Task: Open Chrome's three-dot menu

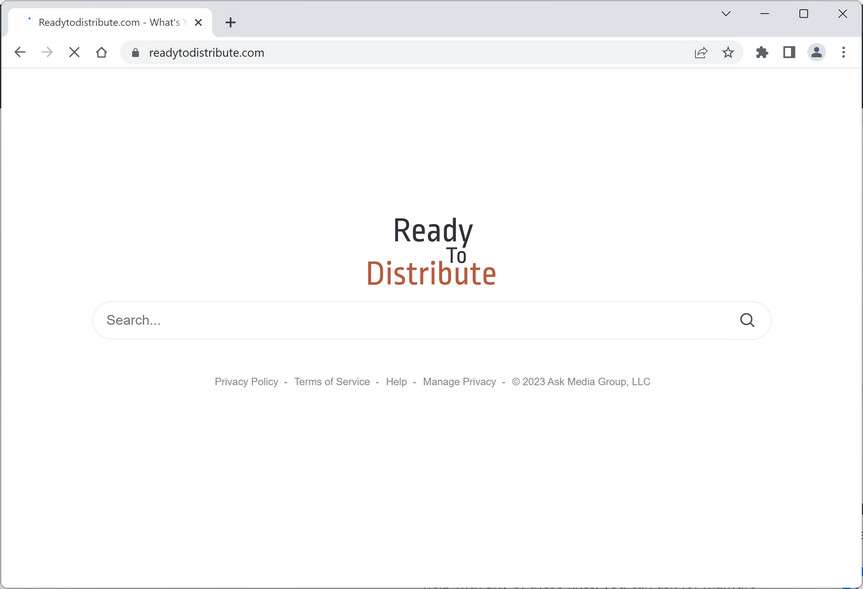Action: click(x=843, y=52)
